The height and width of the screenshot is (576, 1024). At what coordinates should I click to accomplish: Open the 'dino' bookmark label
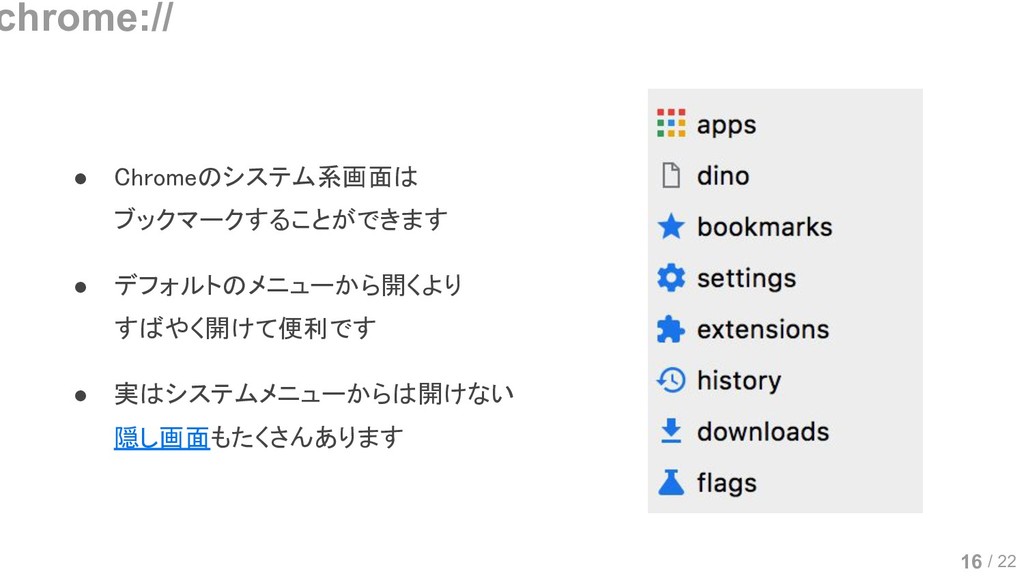pos(723,175)
